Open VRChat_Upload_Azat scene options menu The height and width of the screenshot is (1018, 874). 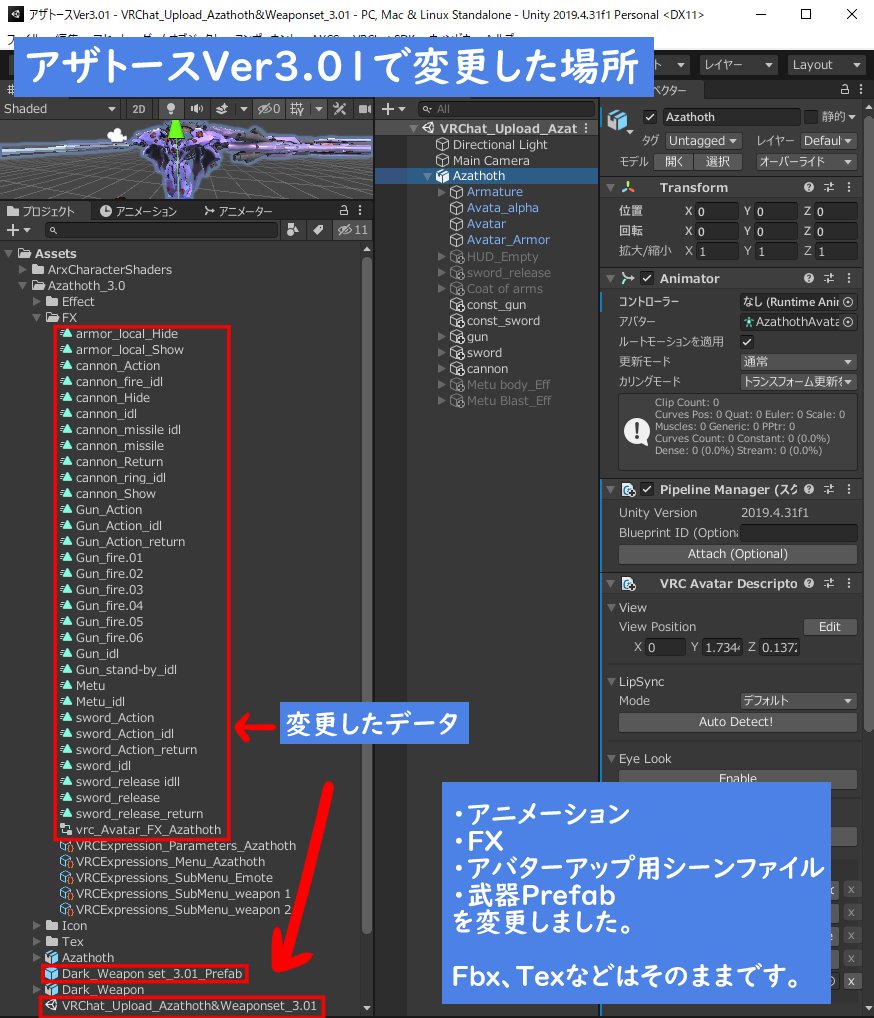tap(586, 129)
